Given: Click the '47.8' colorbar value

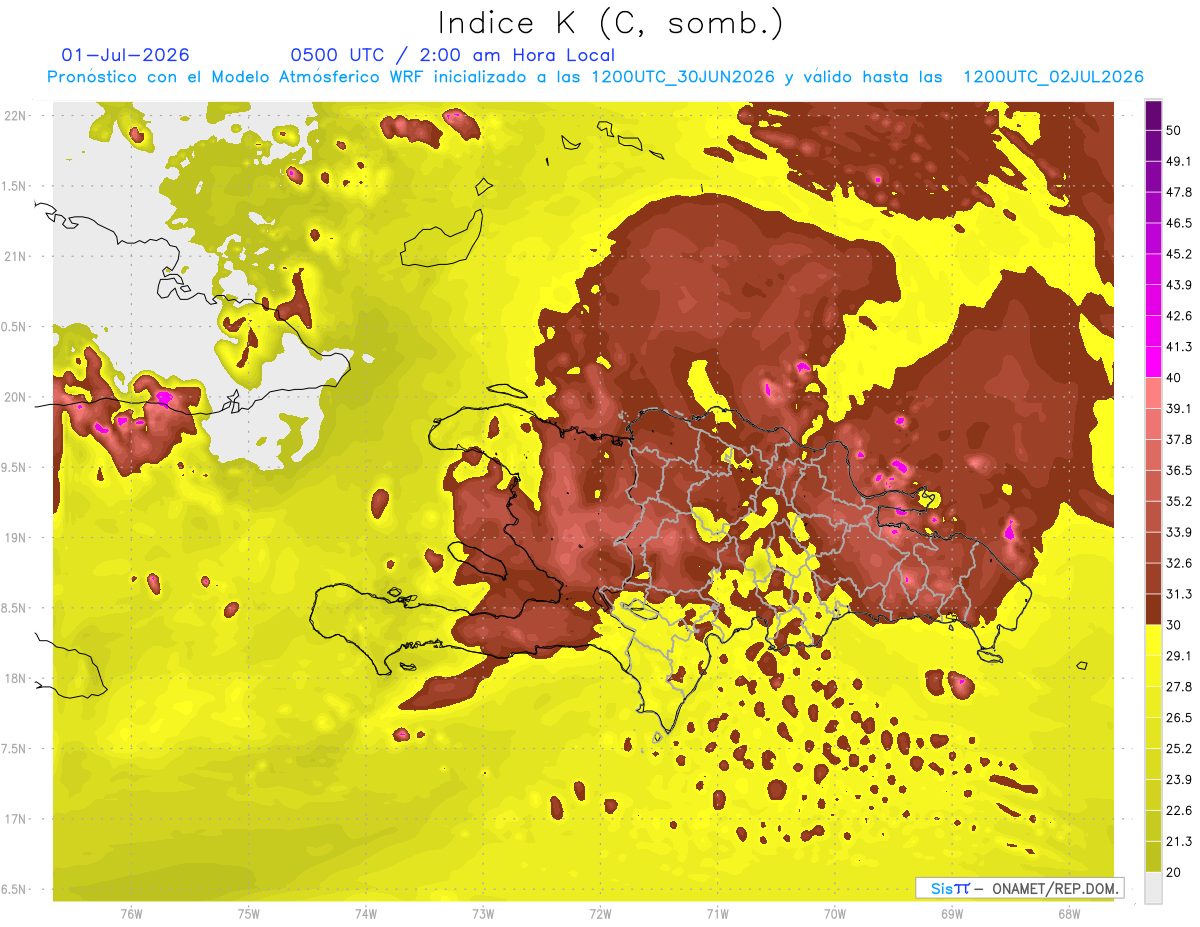Looking at the screenshot, I should (x=1178, y=192).
